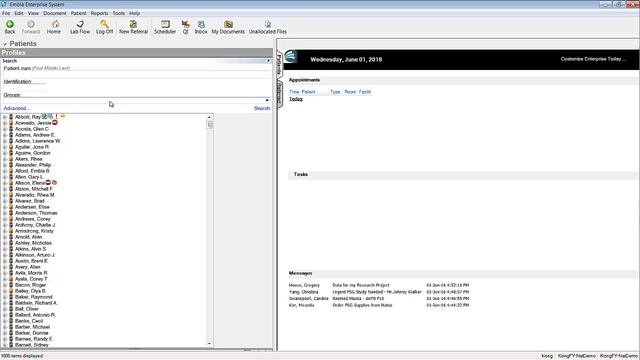Go to Home via toolbar icon

55,24
